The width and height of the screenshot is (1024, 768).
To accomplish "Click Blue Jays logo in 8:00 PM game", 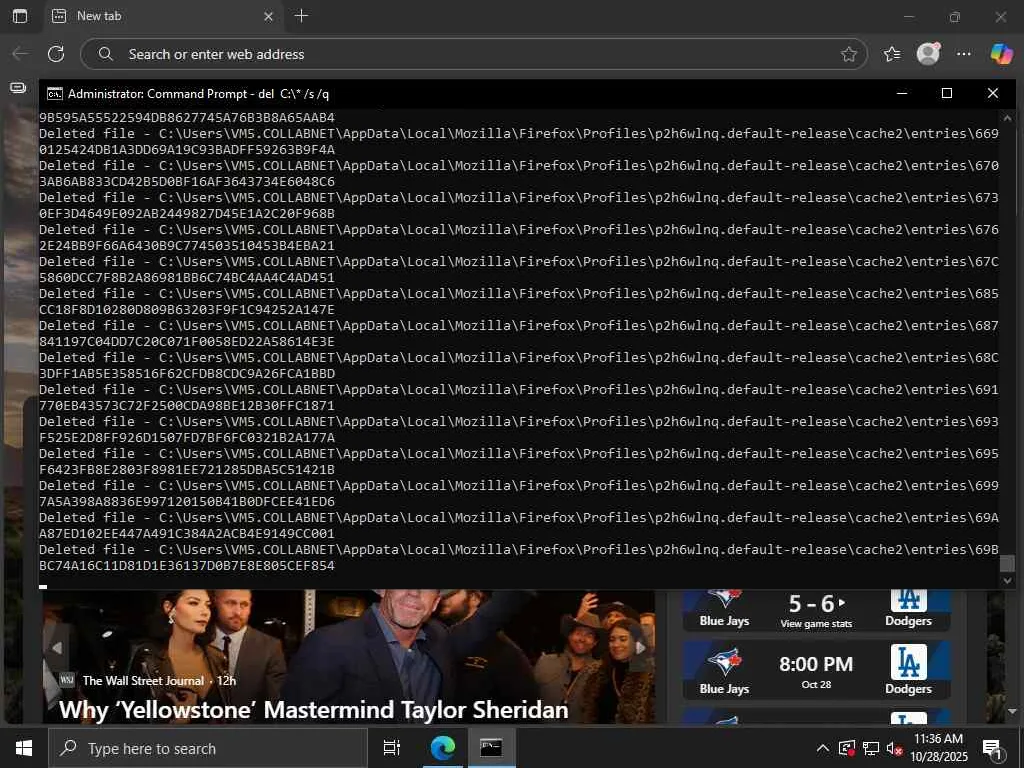I will click(724, 662).
